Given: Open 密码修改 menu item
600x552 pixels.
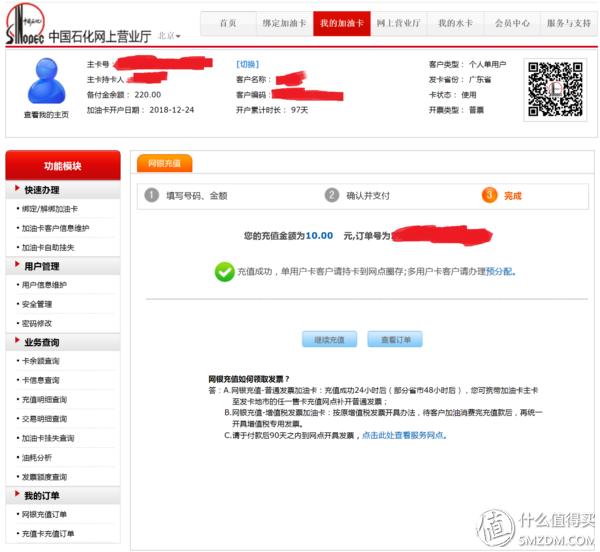Looking at the screenshot, I should 37,324.
